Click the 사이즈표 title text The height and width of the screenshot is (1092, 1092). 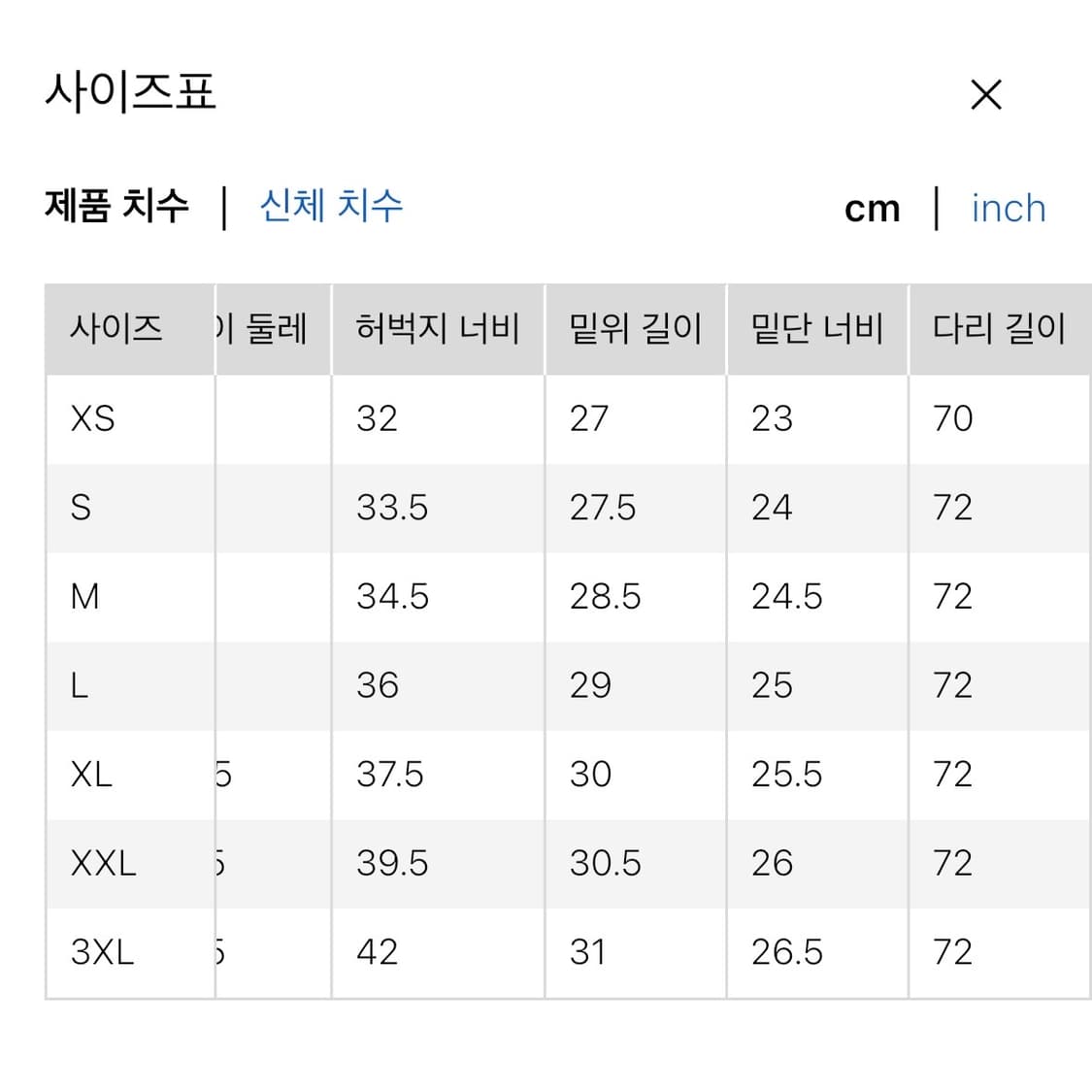[131, 94]
